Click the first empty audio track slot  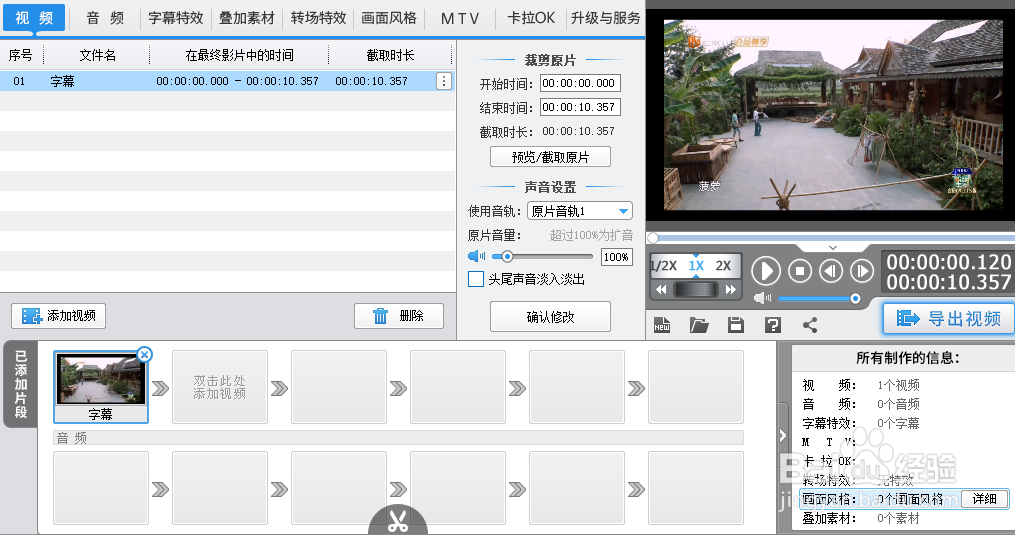click(x=101, y=488)
